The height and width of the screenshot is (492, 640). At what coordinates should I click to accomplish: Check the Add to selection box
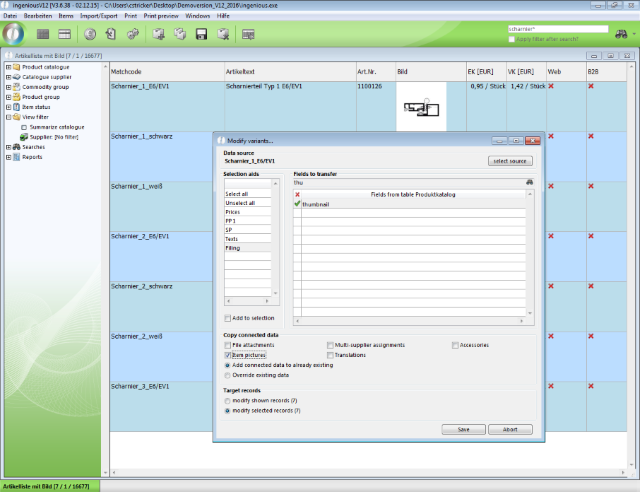pos(227,318)
